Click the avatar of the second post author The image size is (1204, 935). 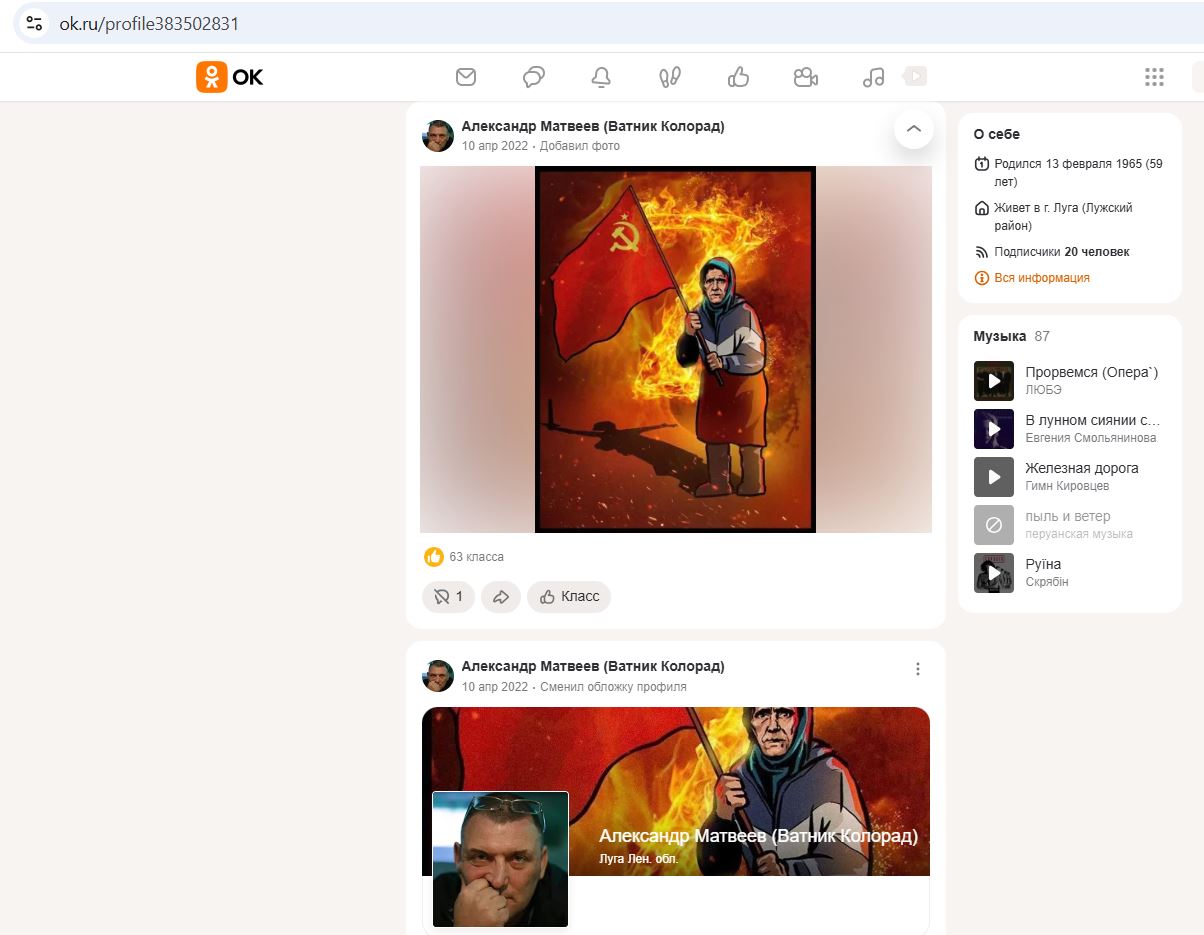point(438,676)
